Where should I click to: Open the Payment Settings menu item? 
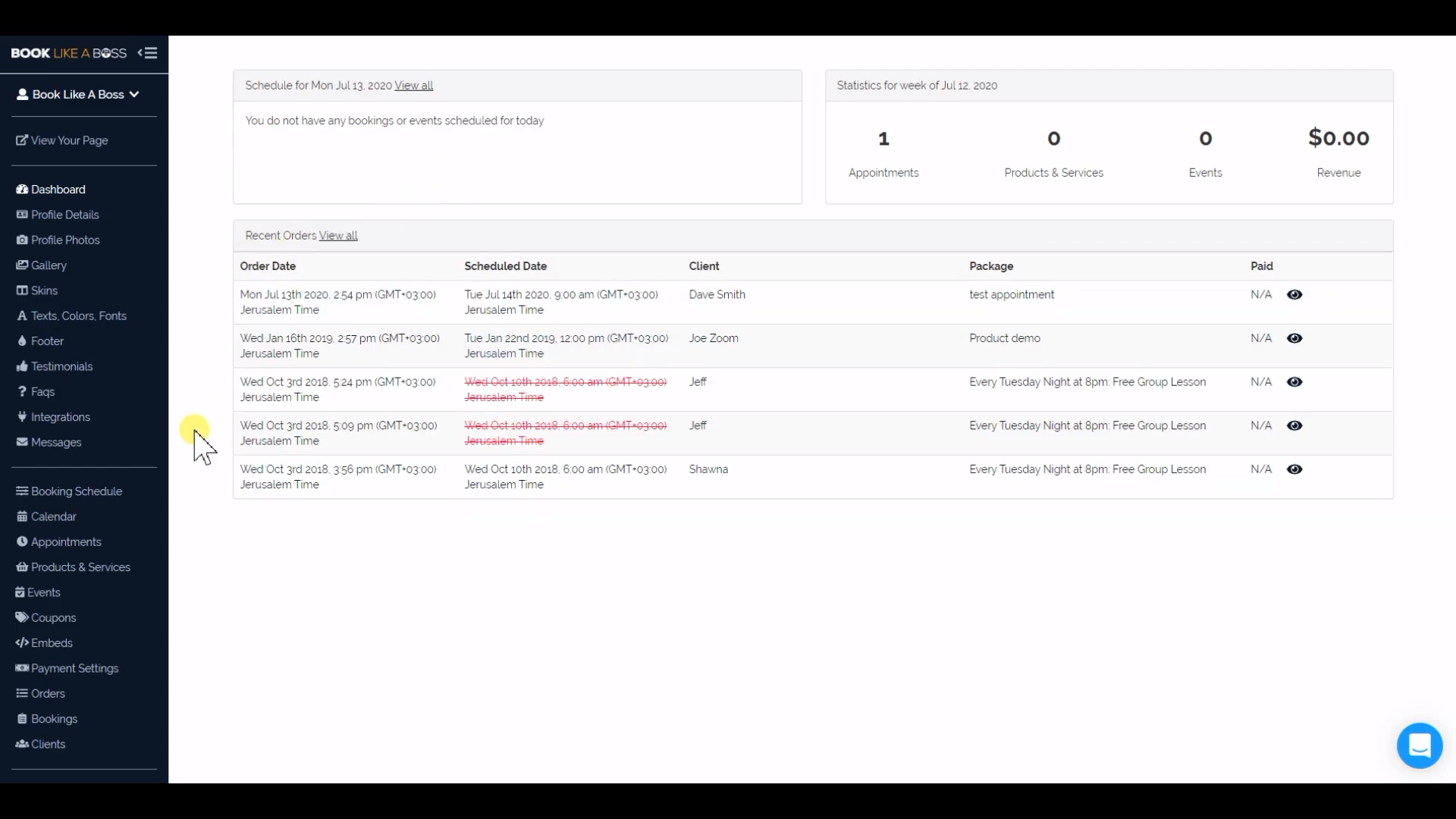(x=74, y=668)
